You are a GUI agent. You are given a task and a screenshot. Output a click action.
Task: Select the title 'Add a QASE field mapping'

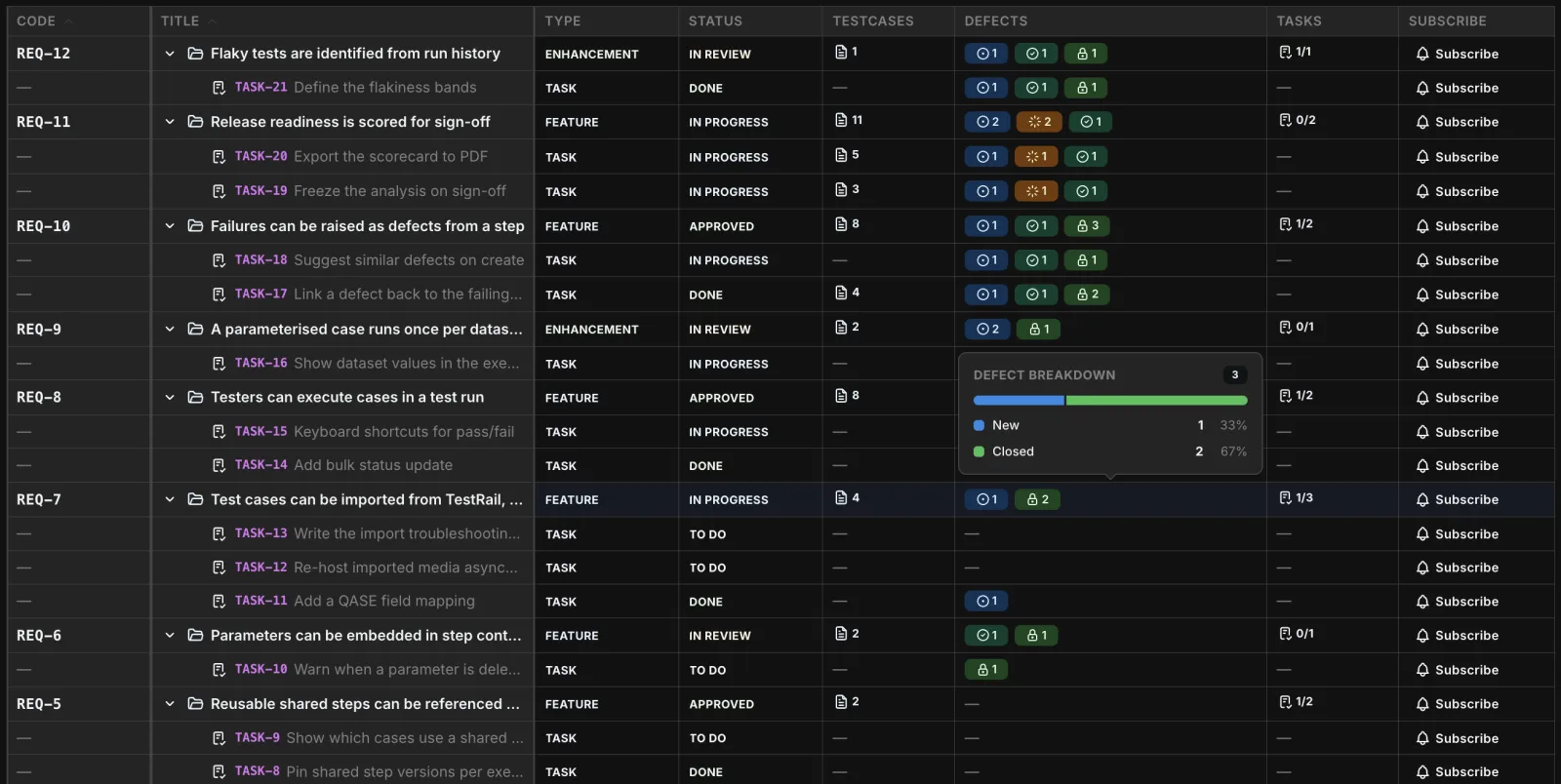tap(384, 602)
